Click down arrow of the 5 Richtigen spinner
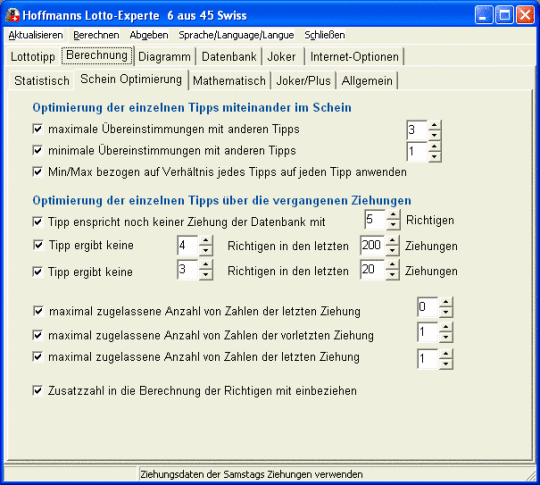Screen dimensions: 540x485 pos(393,225)
